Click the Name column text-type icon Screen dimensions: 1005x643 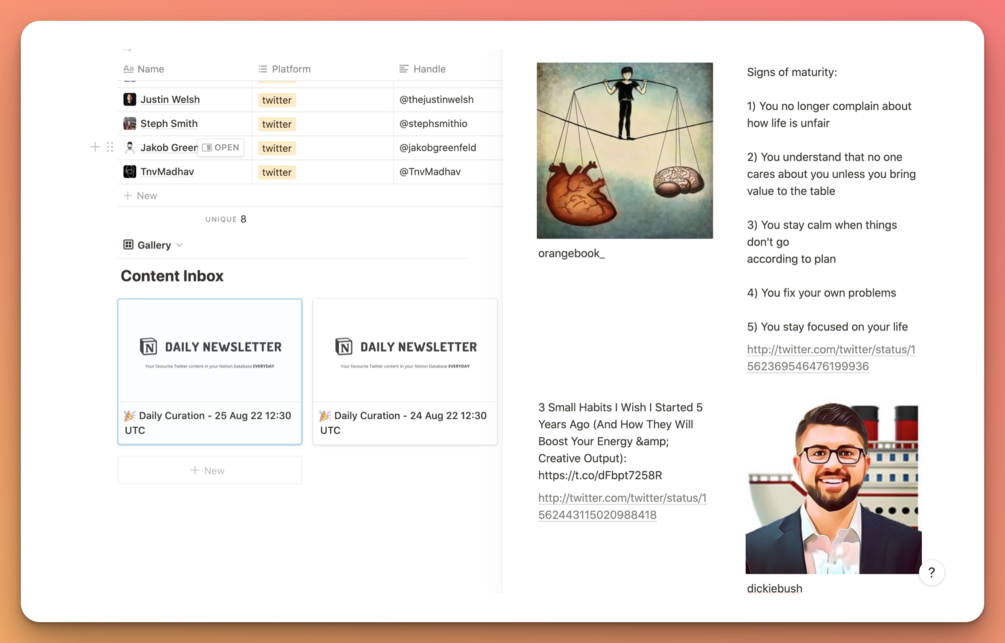128,69
